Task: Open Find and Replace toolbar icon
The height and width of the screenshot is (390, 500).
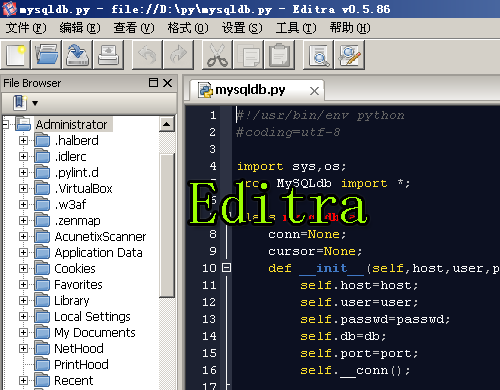Action: coord(349,55)
